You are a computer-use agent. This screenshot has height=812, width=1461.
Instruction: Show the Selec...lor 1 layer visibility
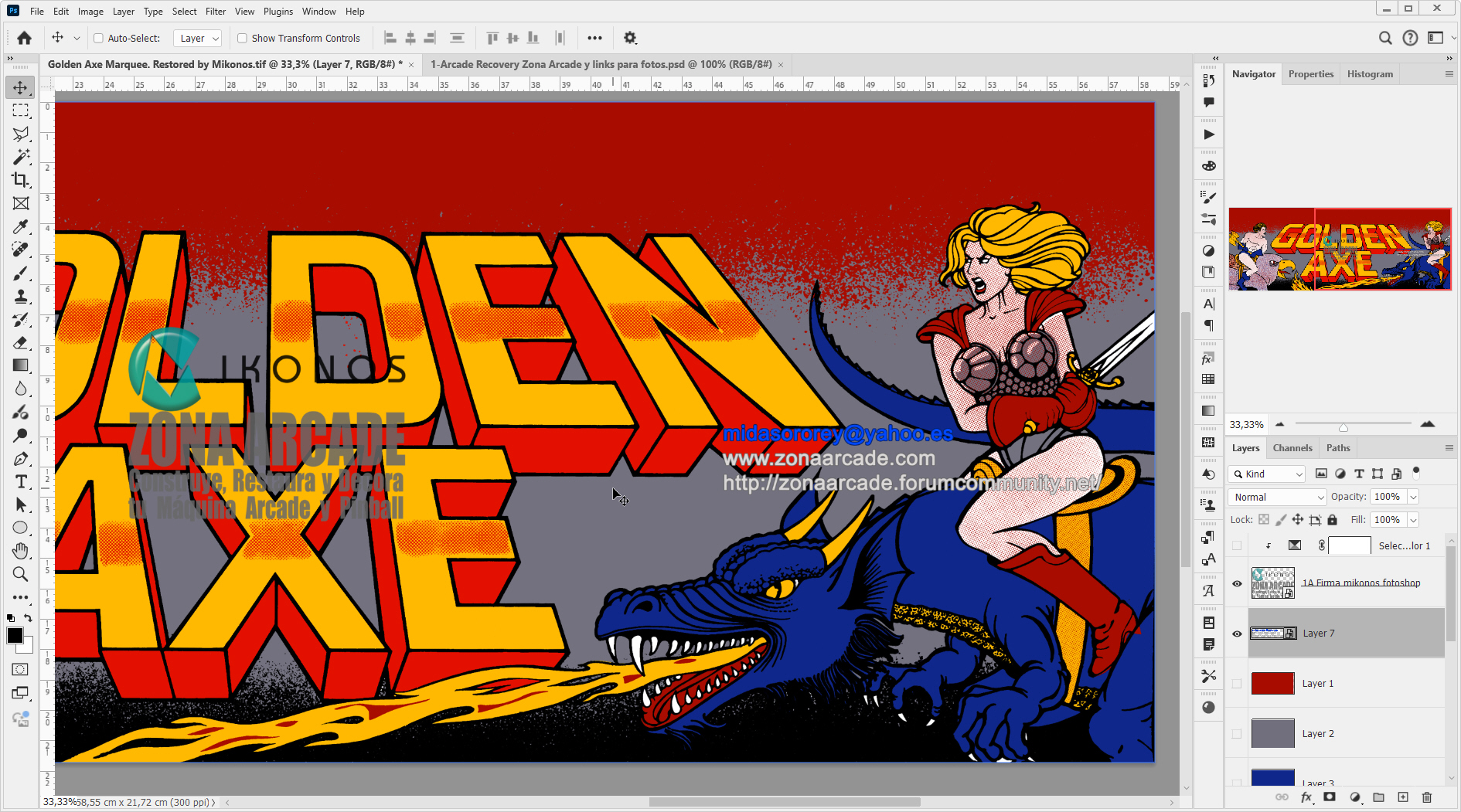tap(1237, 545)
